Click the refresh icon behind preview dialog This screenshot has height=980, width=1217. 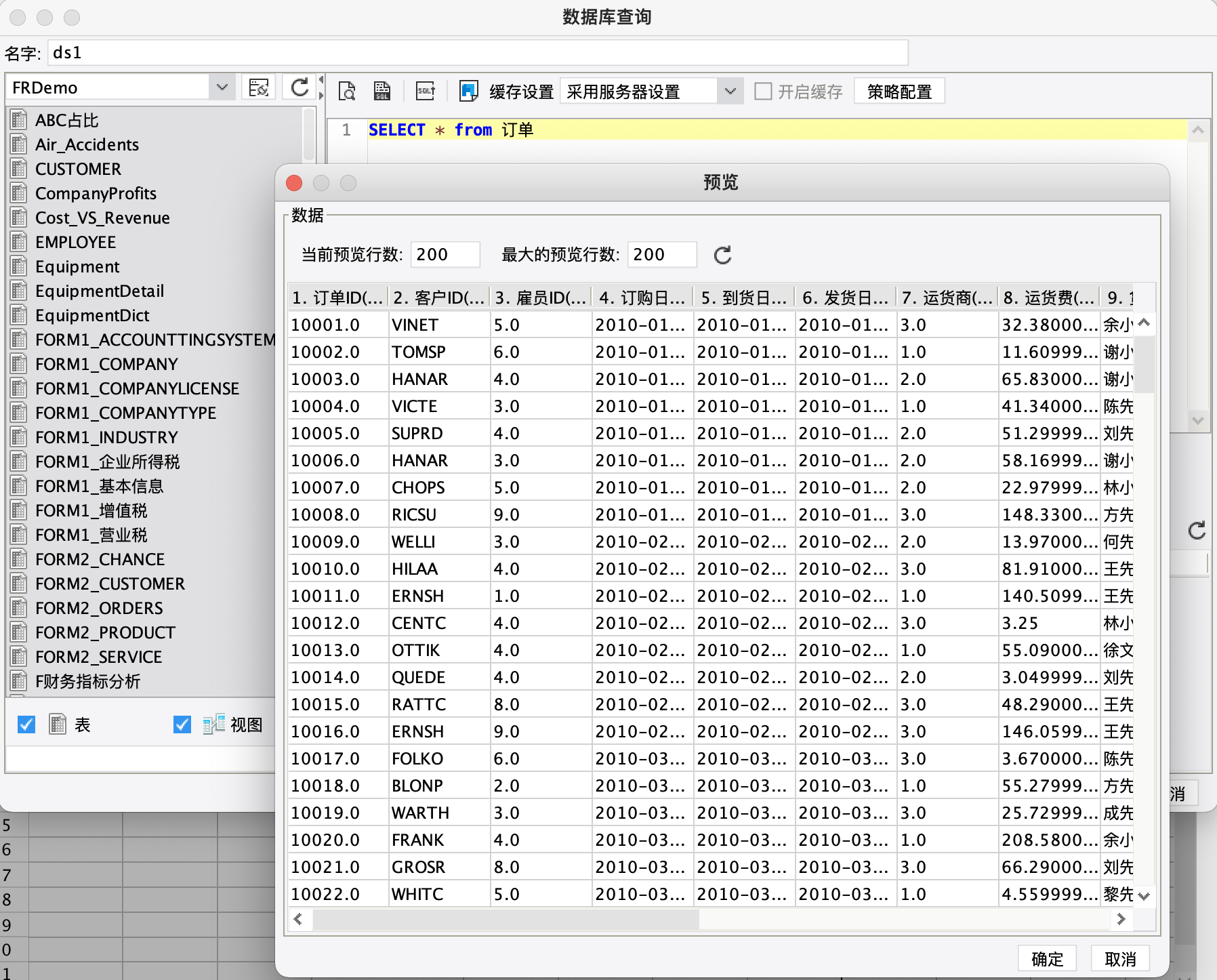click(1197, 530)
